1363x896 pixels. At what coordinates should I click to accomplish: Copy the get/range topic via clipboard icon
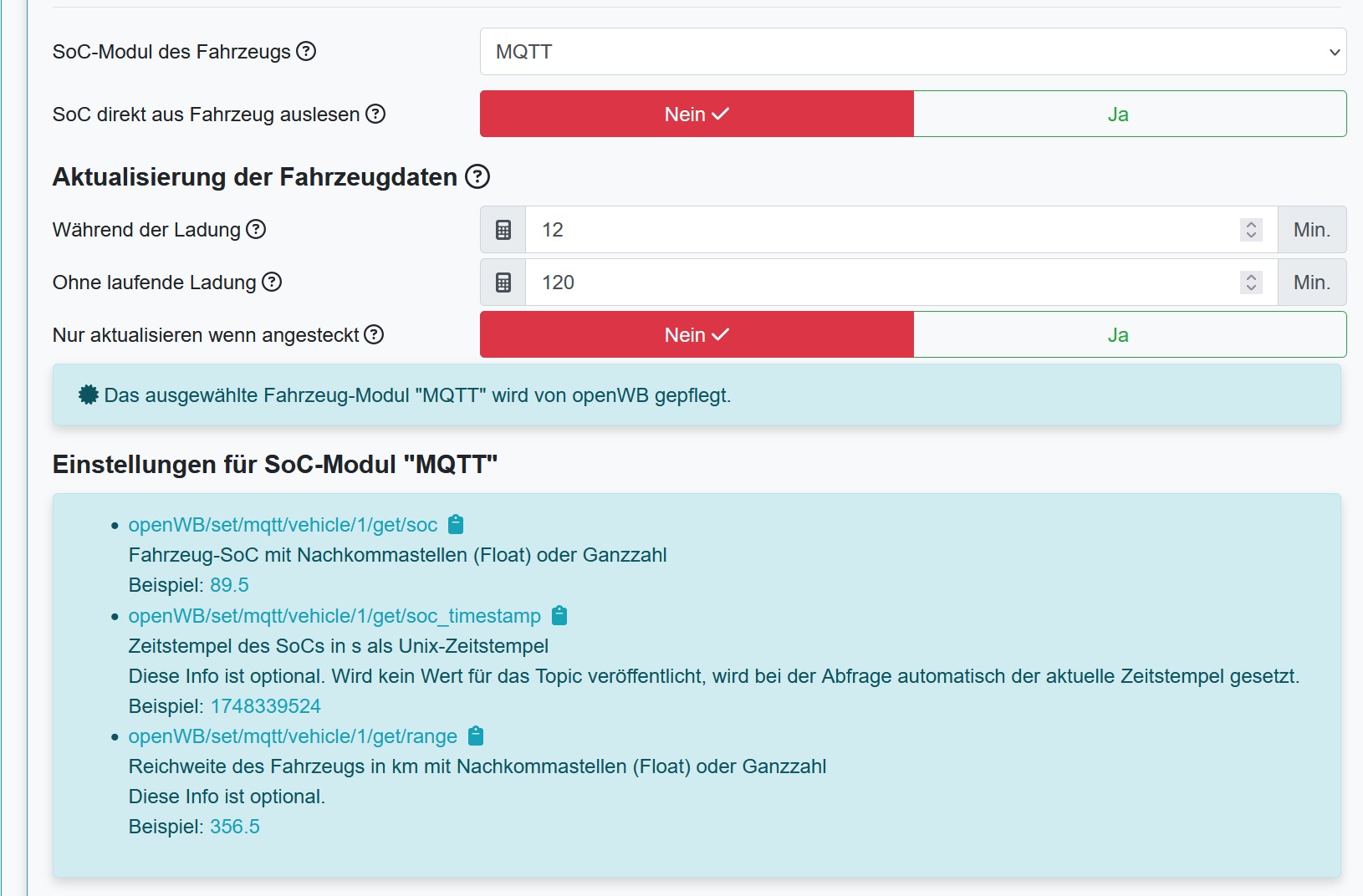pos(476,736)
